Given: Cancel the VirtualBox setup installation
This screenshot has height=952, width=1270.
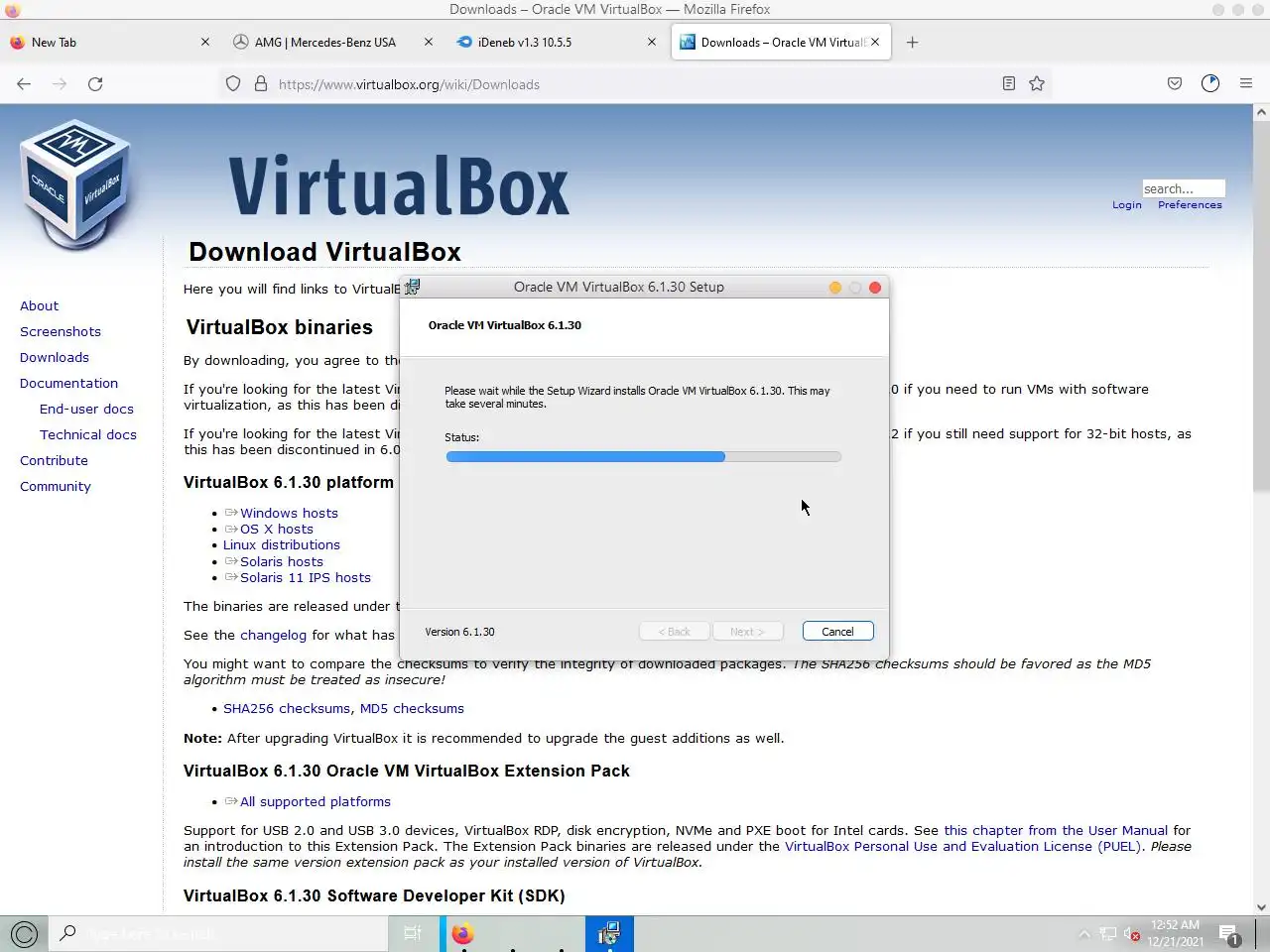Looking at the screenshot, I should click(837, 632).
